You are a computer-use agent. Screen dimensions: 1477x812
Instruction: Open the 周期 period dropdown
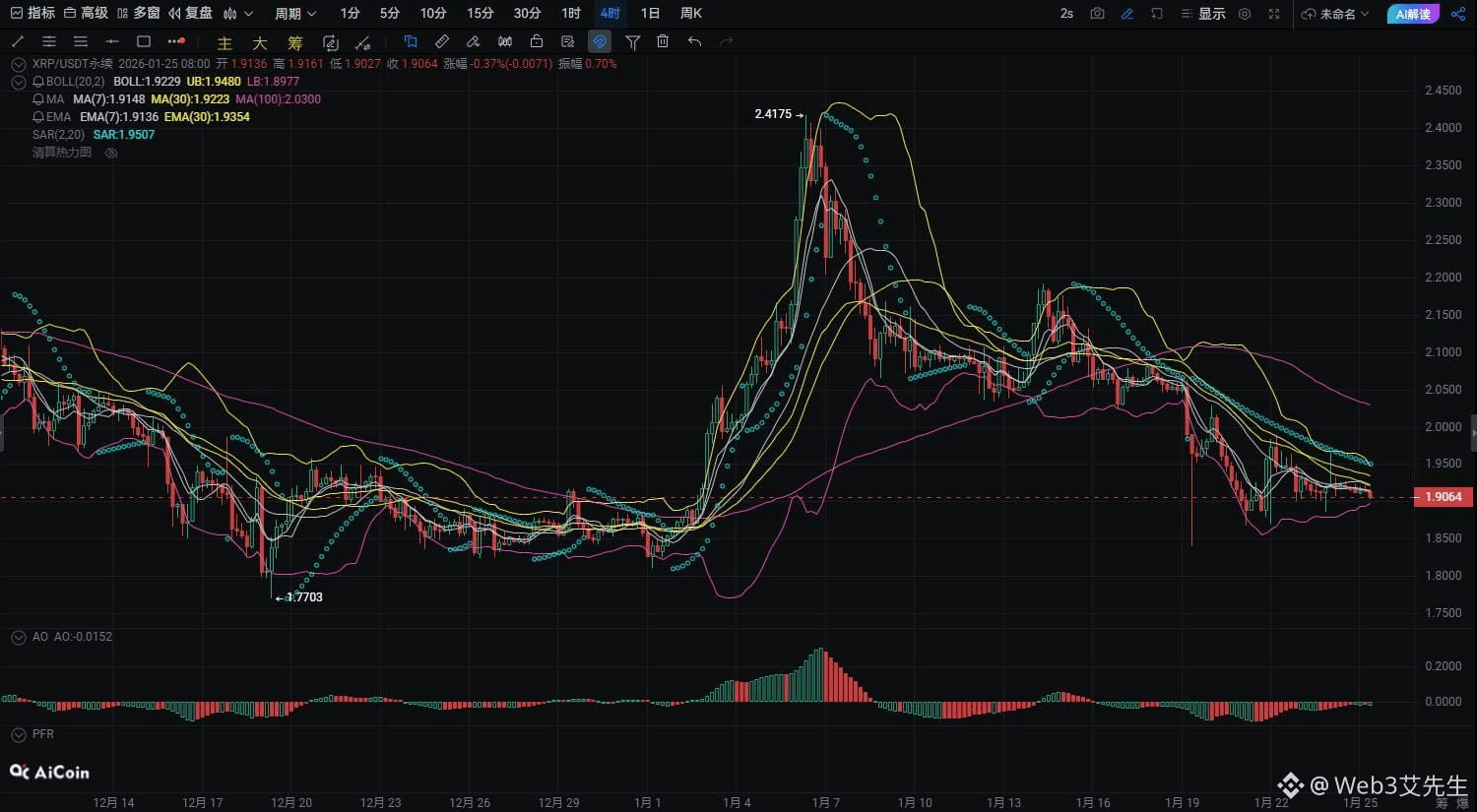(295, 14)
